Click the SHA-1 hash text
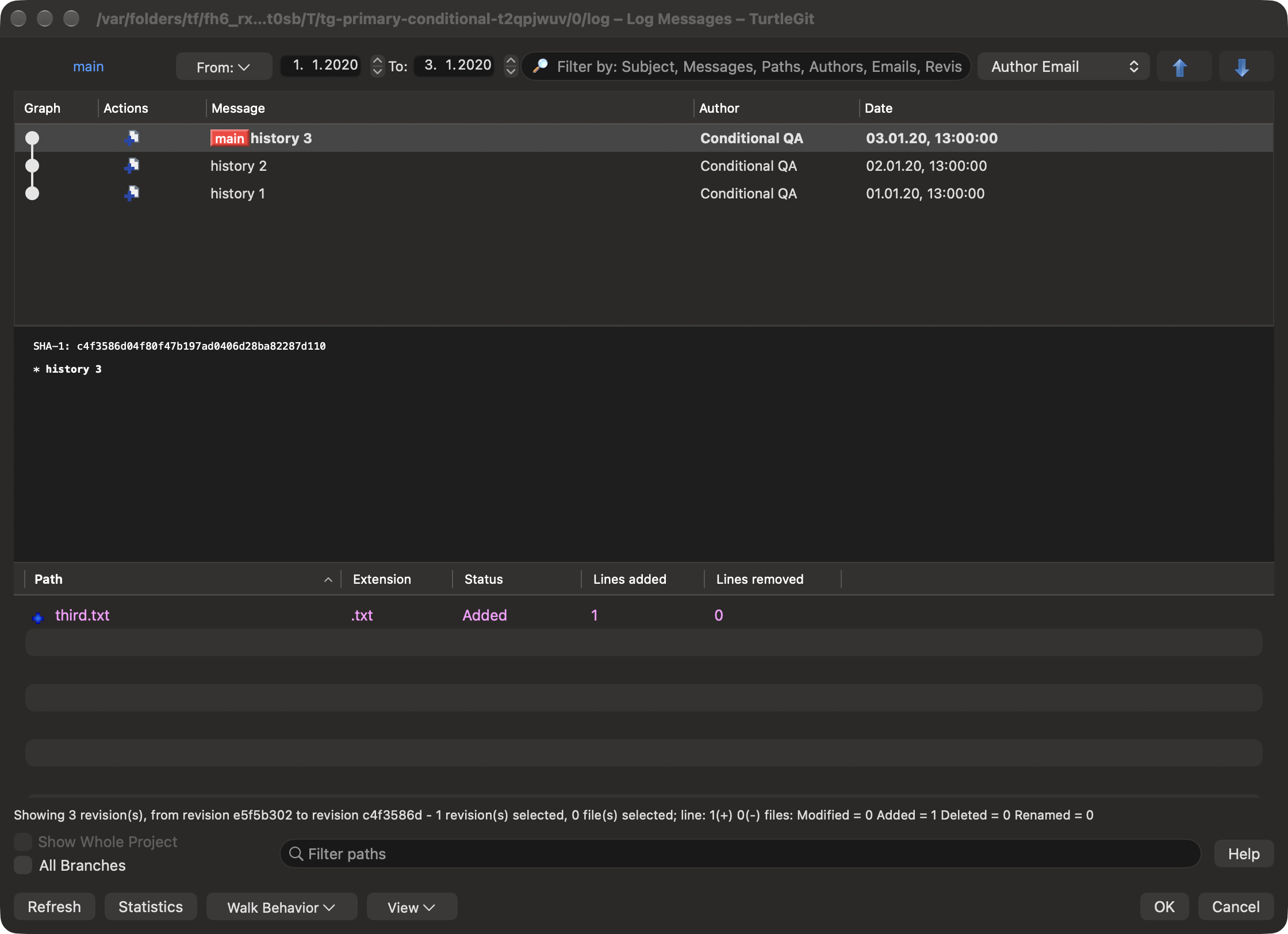This screenshot has width=1288, height=934. coord(201,346)
